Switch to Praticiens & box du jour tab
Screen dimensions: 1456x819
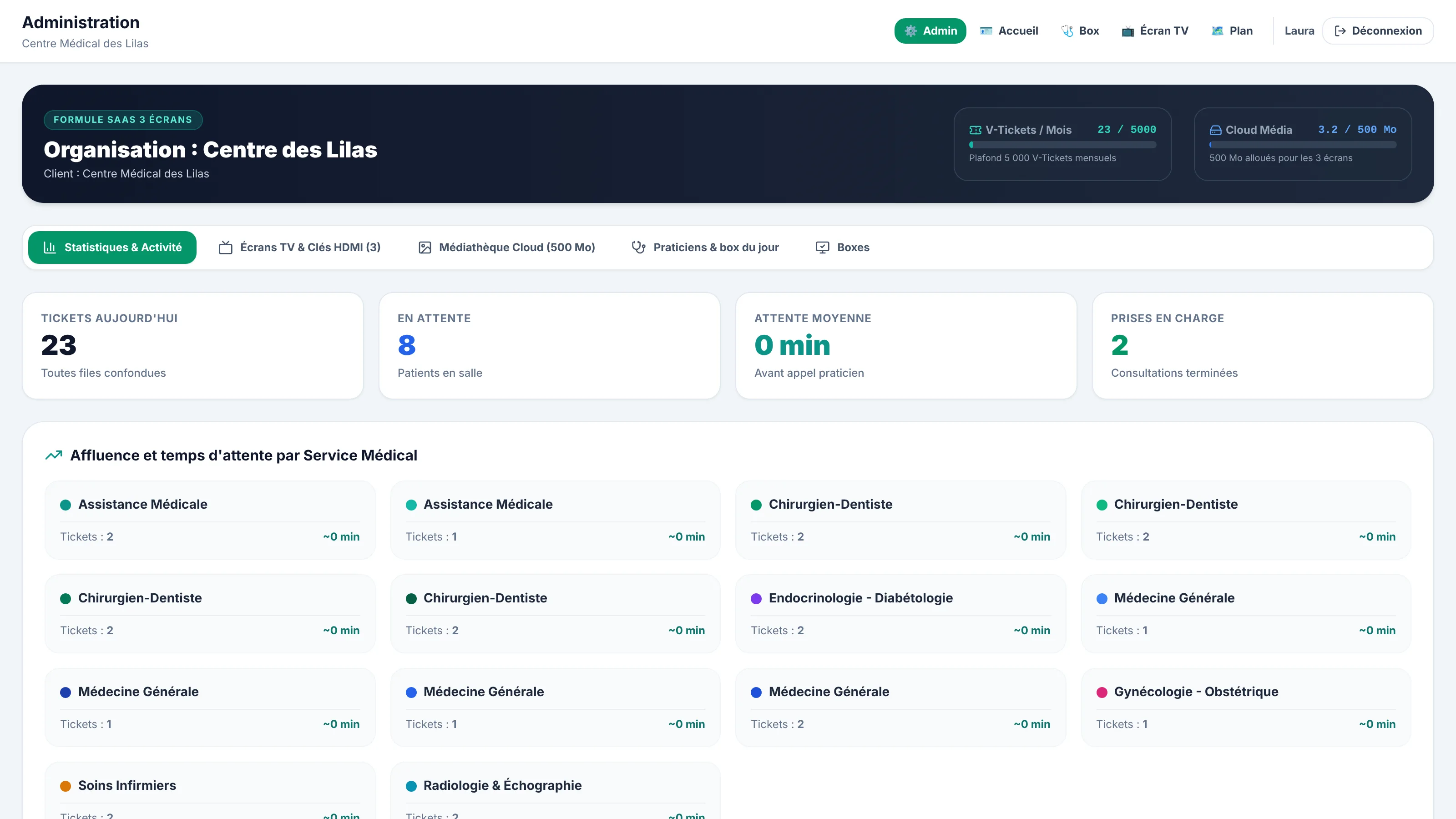click(x=705, y=248)
